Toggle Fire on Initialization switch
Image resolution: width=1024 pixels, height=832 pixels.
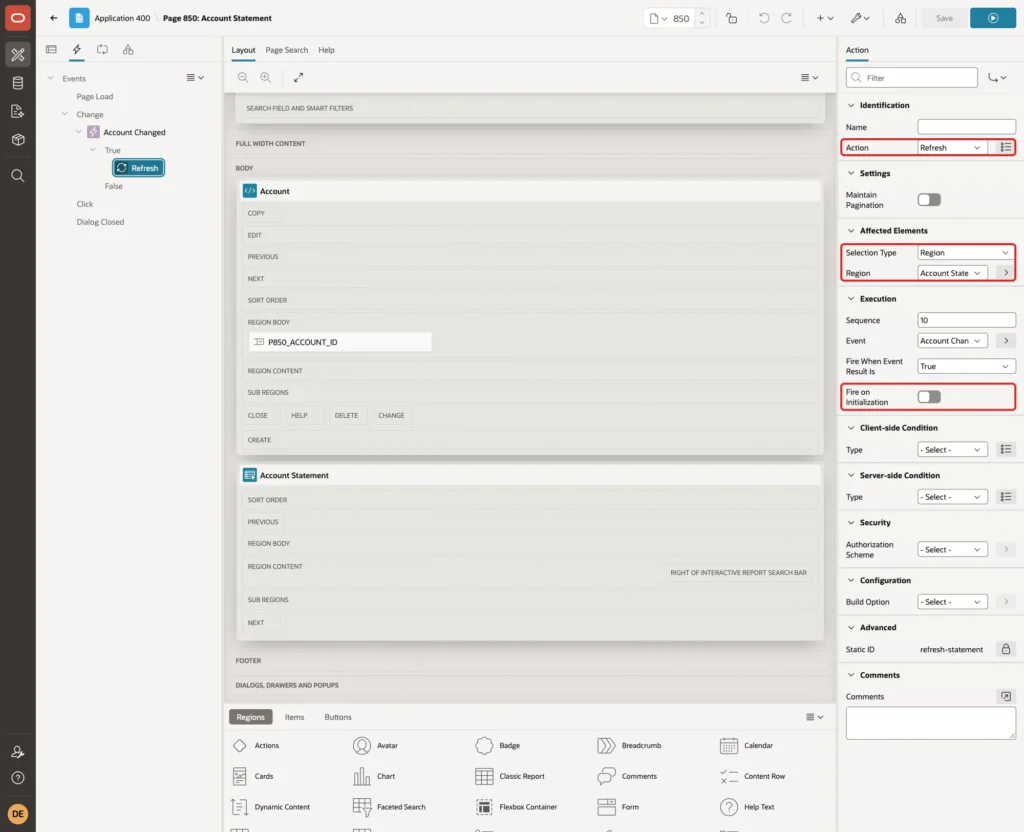(929, 397)
